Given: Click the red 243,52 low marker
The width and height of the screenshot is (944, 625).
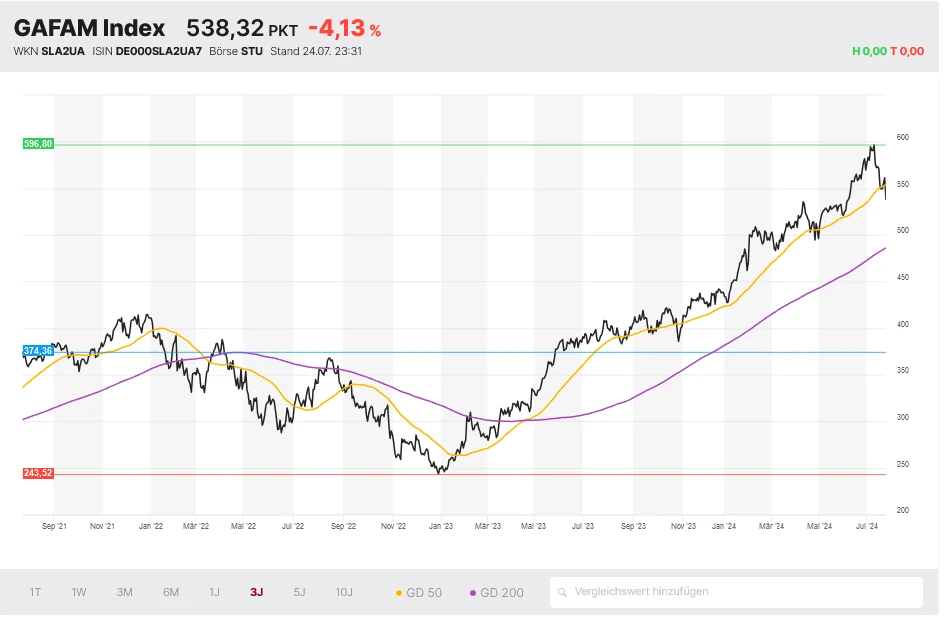Looking at the screenshot, I should click(x=38, y=473).
